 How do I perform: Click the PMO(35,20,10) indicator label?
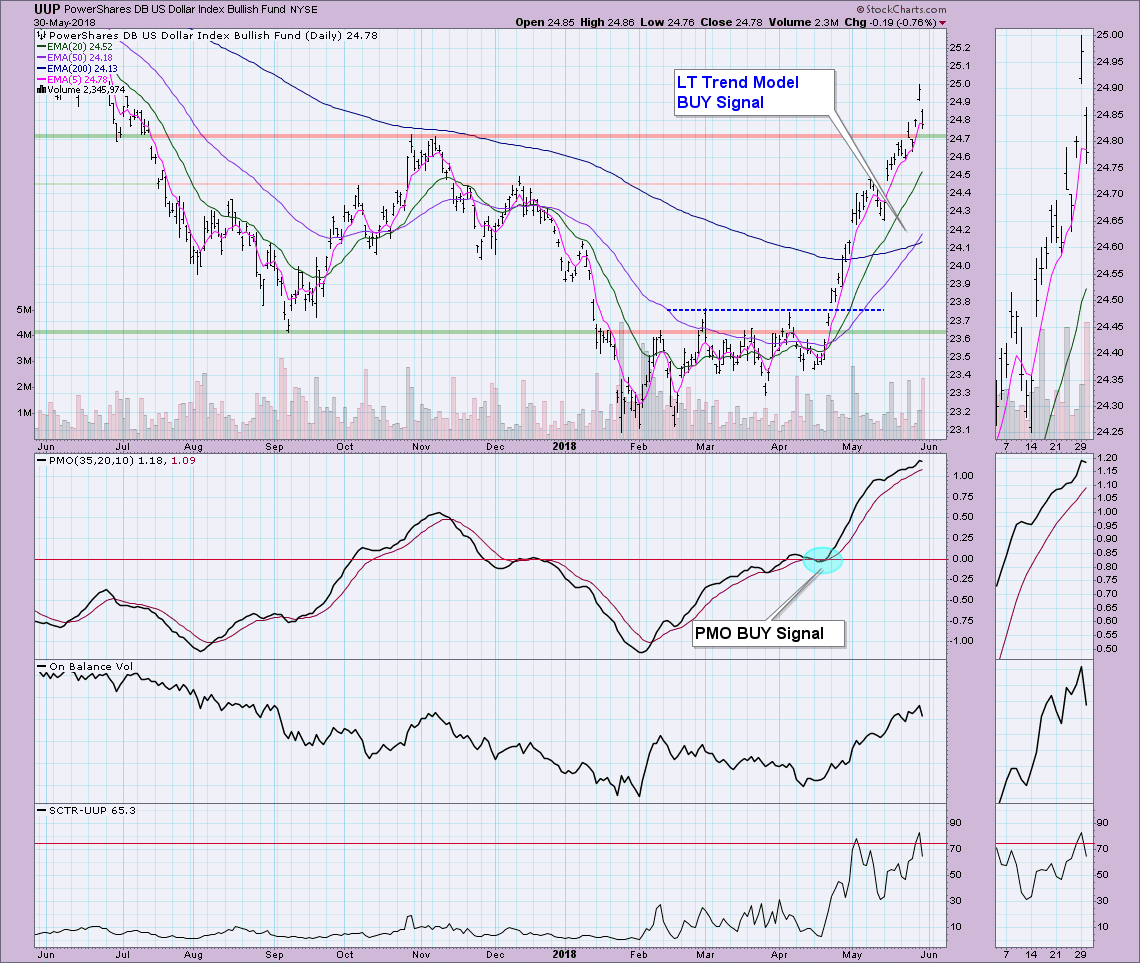click(116, 461)
